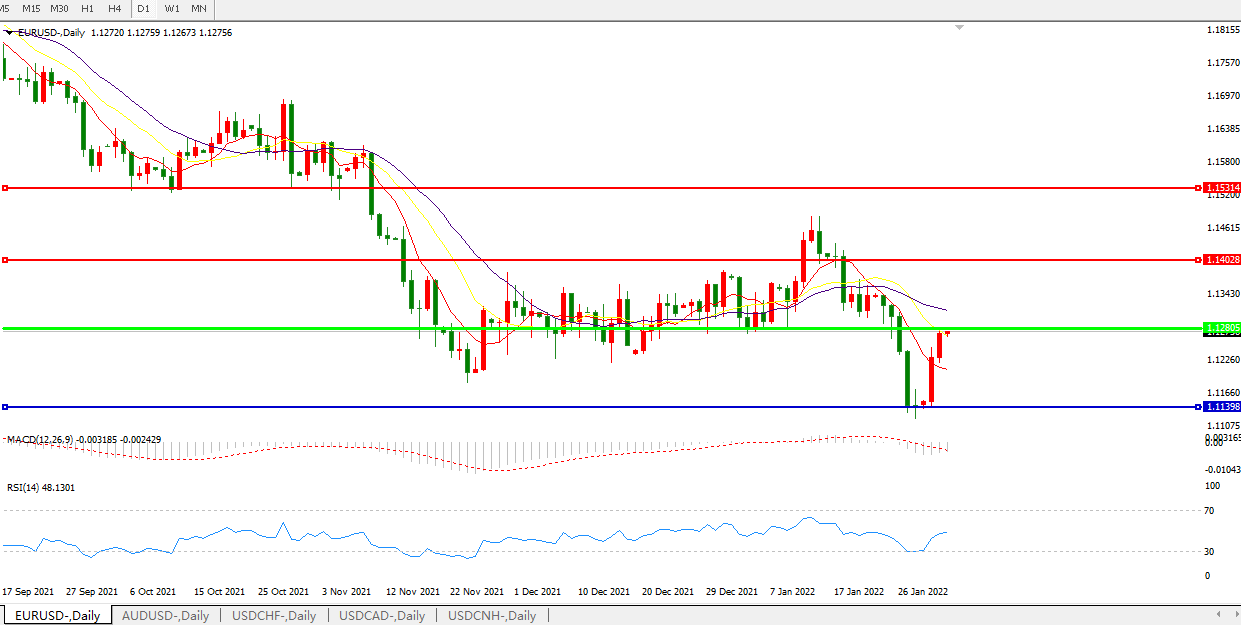Open the AUDUSD-,Daily chart tab
1241x626 pixels.
click(x=165, y=616)
